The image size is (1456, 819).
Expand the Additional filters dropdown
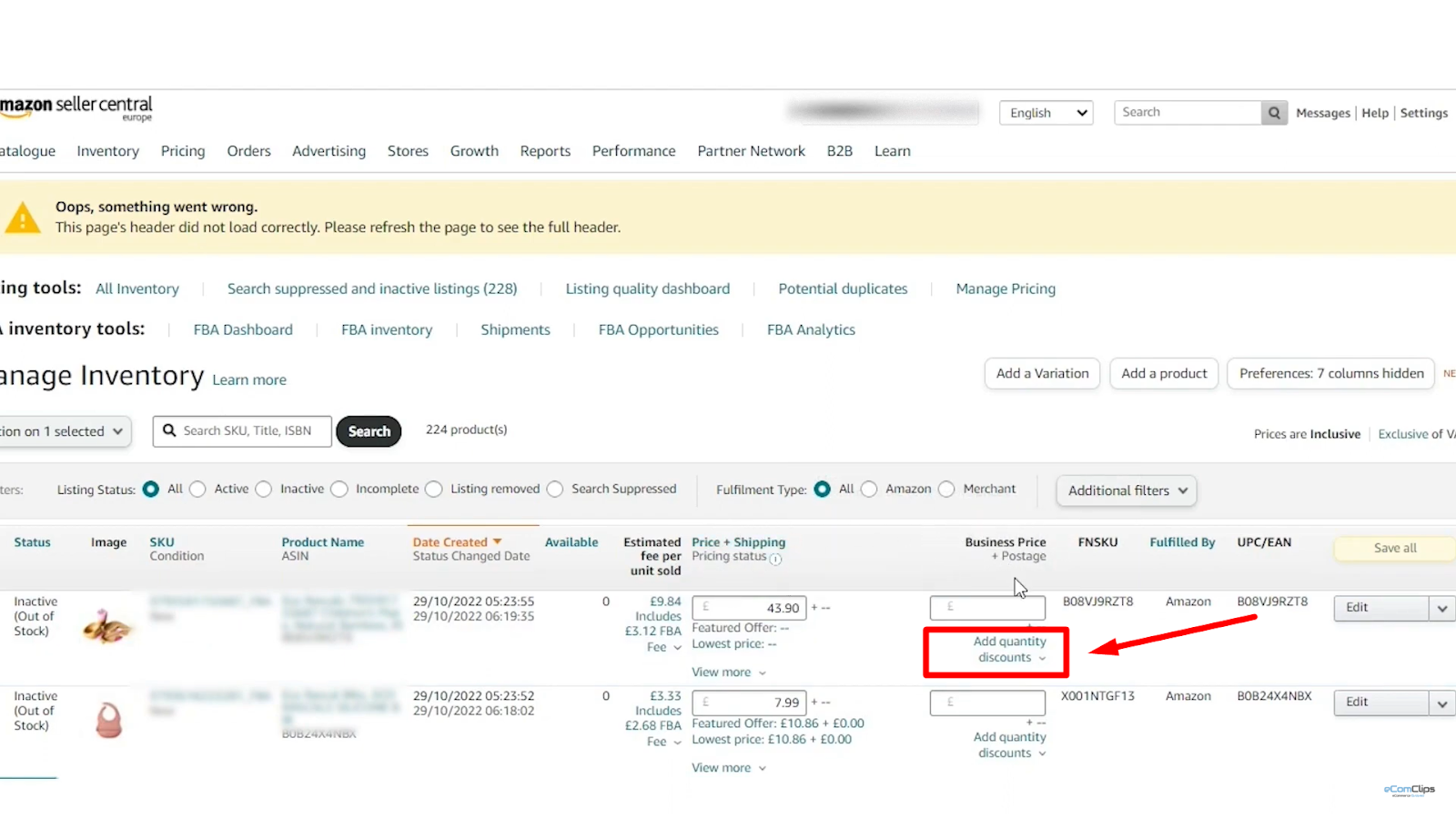coord(1127,490)
